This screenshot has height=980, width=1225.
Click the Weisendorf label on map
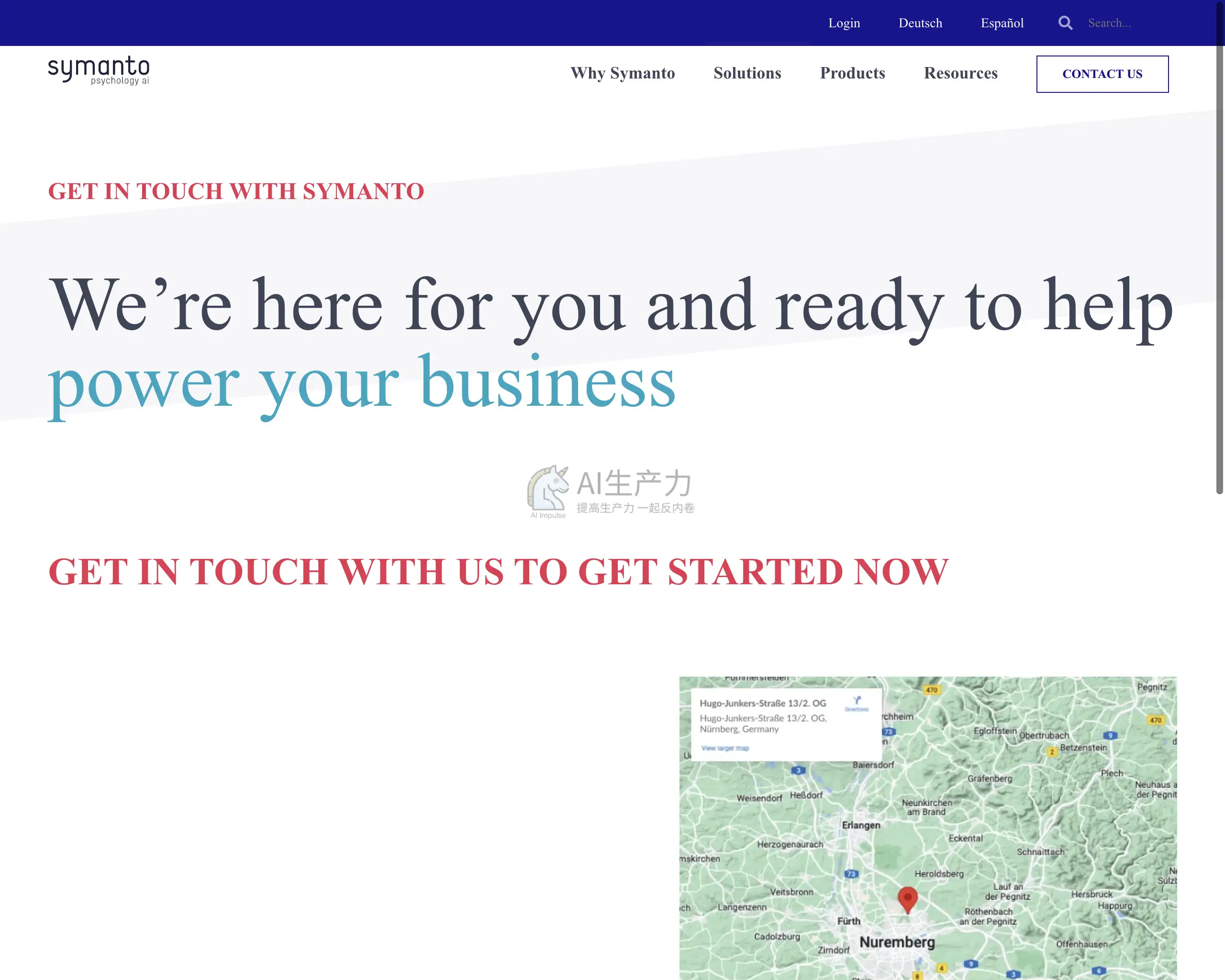point(759,798)
